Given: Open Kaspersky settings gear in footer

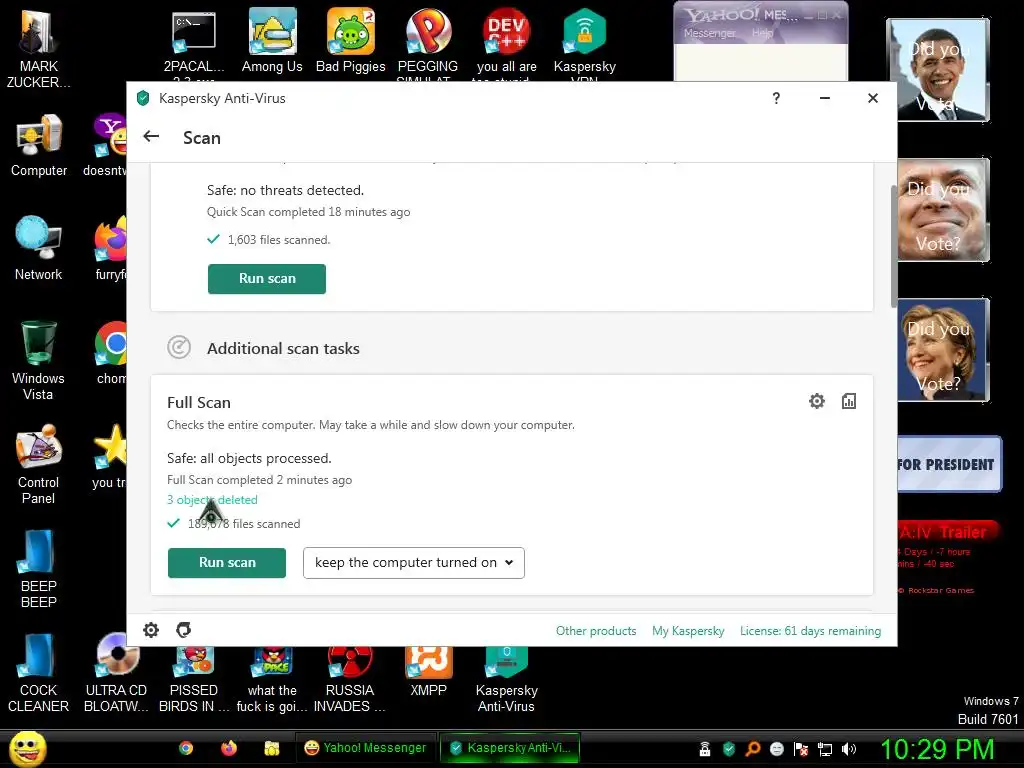Looking at the screenshot, I should point(151,630).
